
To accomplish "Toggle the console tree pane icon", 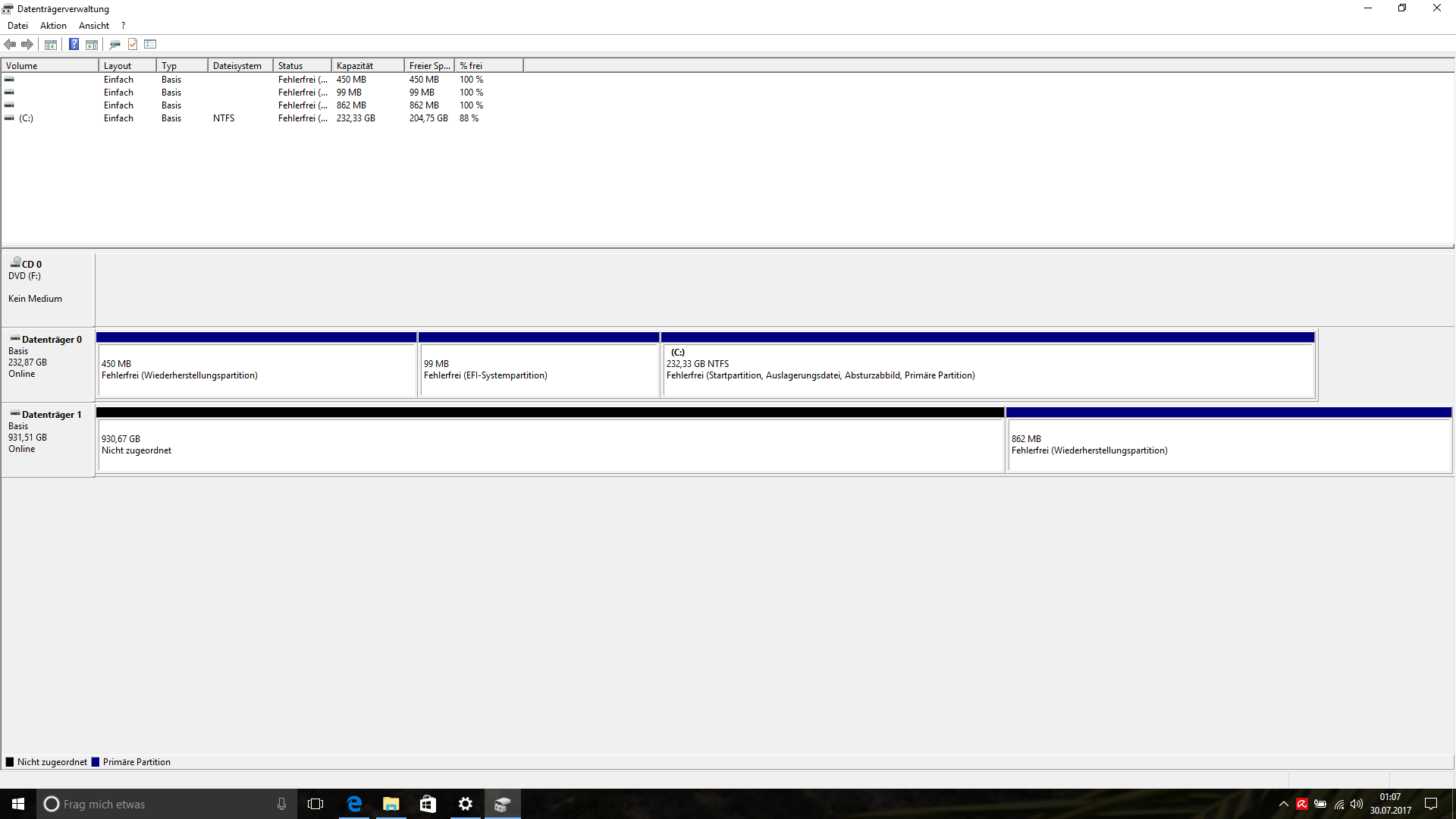I will pyautogui.click(x=51, y=45).
